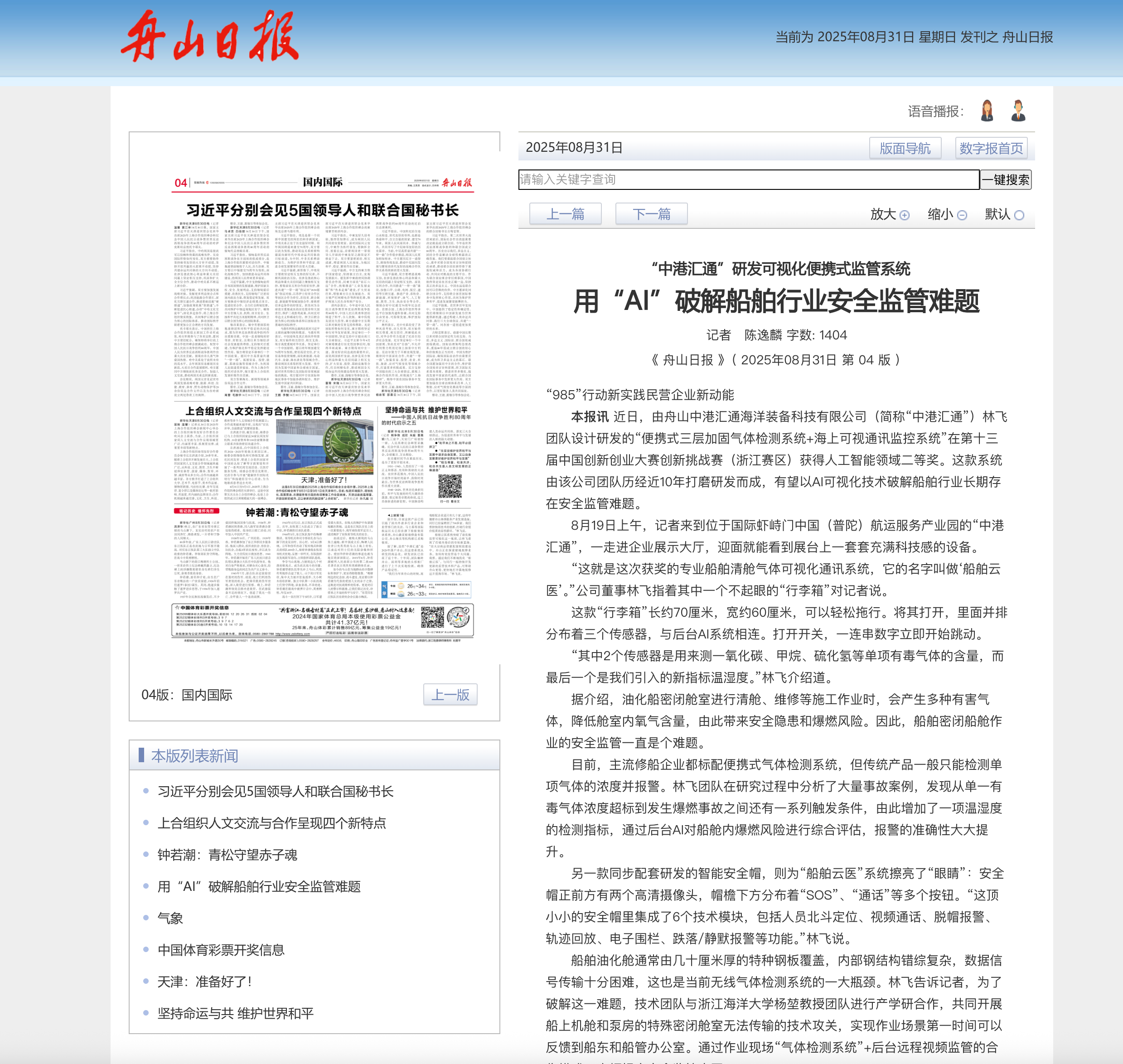Click the 放大 zoom-in plus icon
This screenshot has width=1123, height=1064.
tap(905, 215)
